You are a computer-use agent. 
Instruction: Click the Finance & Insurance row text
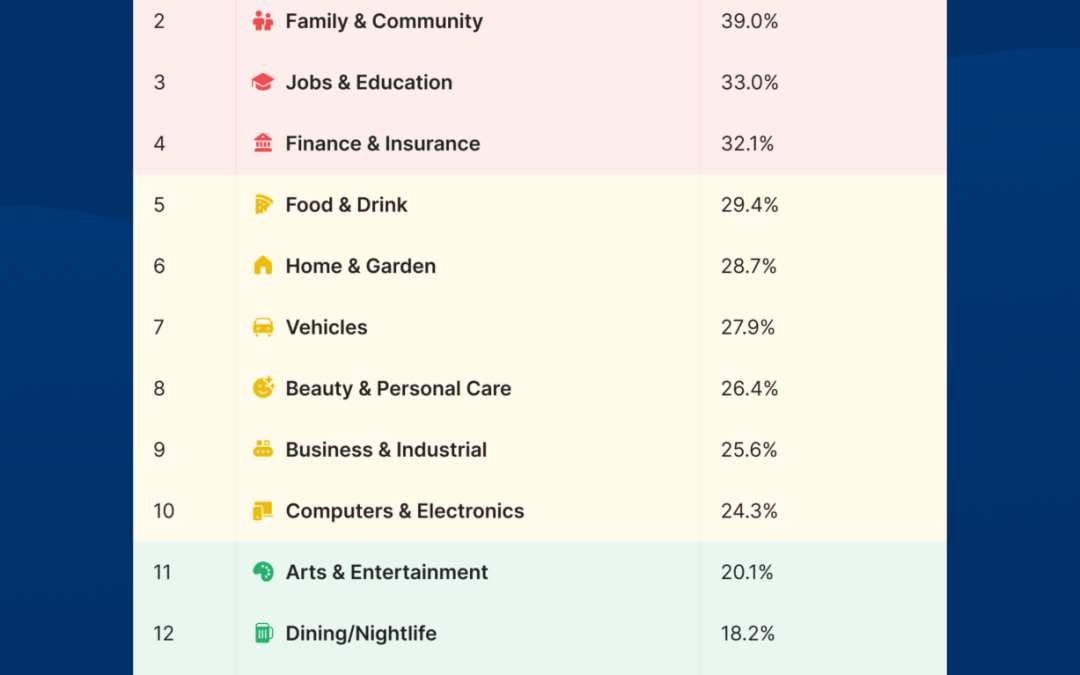click(x=383, y=143)
